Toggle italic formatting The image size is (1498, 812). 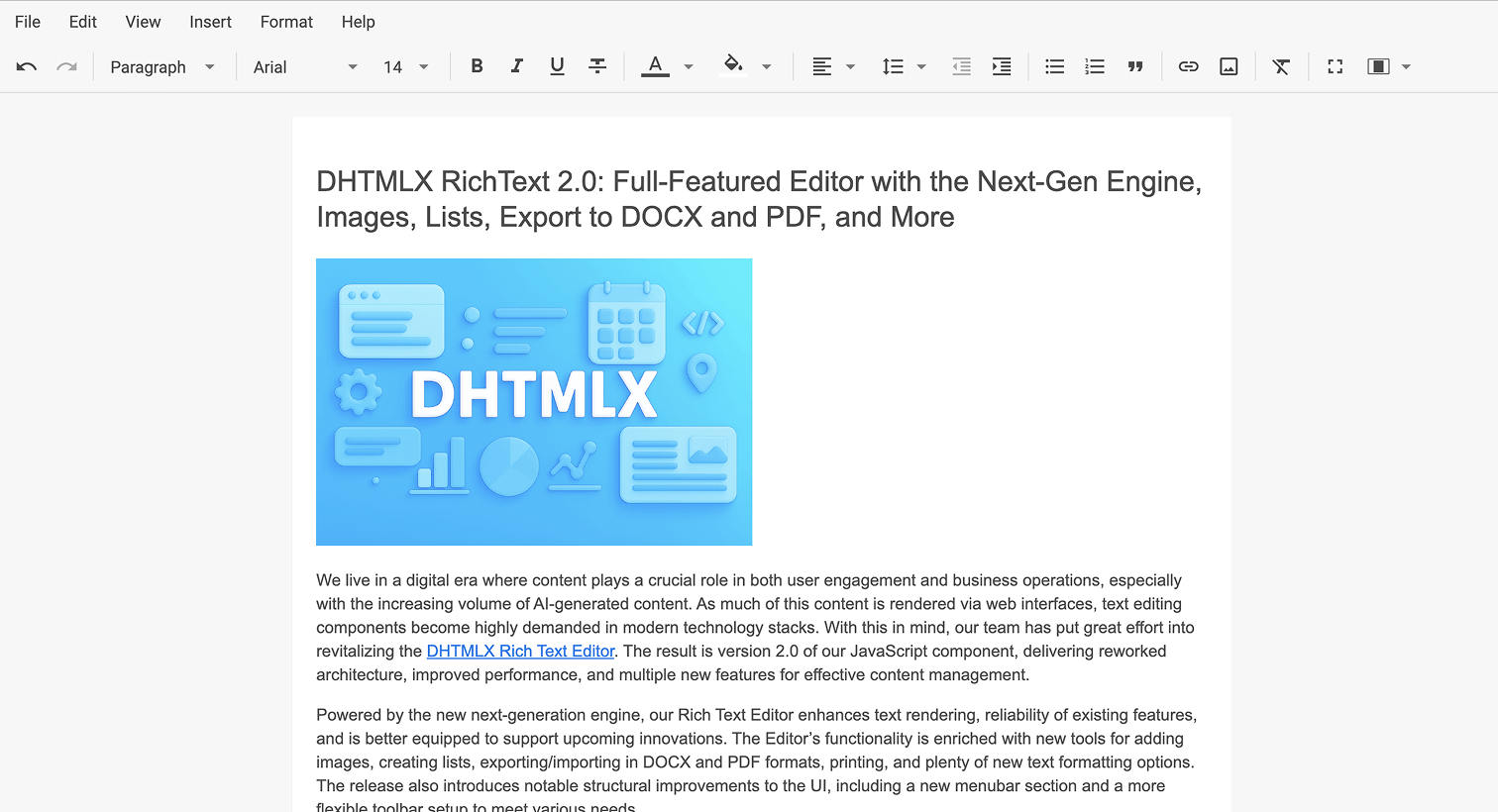pyautogui.click(x=516, y=66)
